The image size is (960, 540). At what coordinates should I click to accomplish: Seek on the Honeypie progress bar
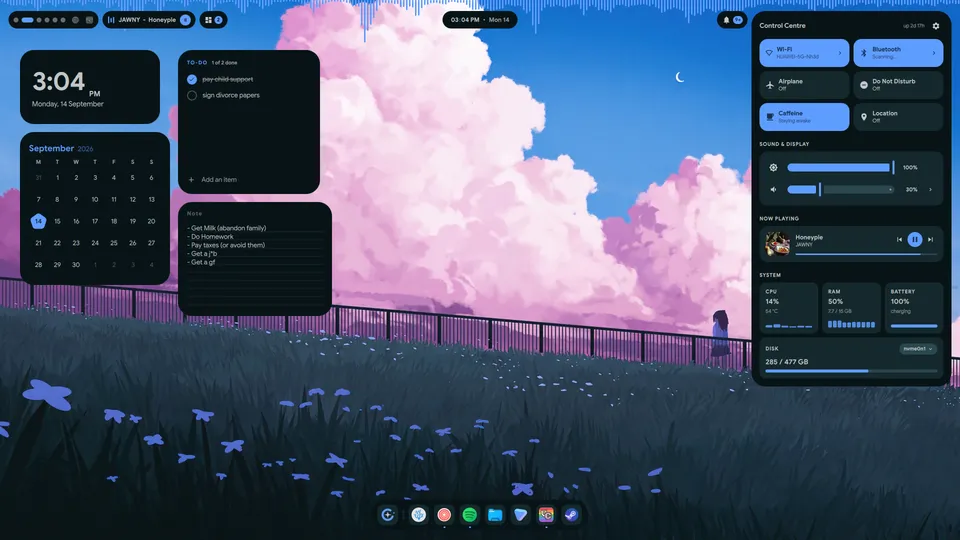[x=866, y=254]
